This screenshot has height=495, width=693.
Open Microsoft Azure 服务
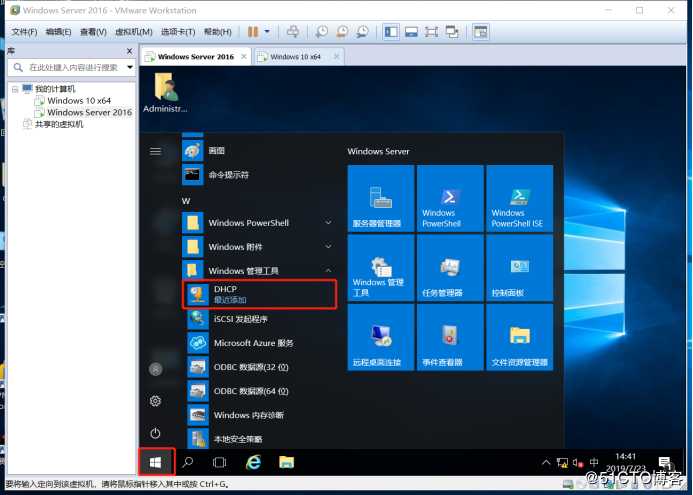[x=261, y=343]
